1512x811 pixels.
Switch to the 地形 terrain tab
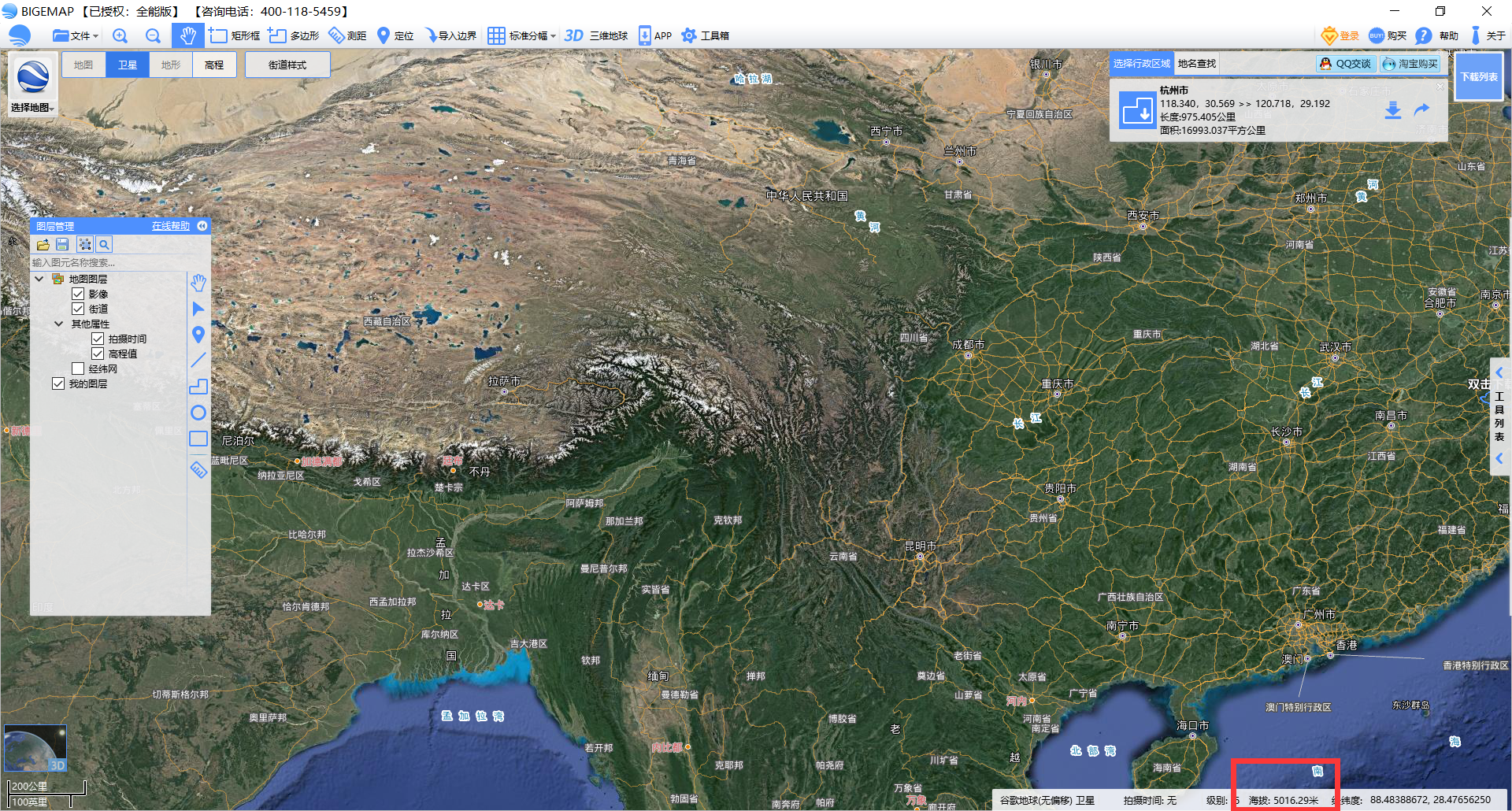(171, 65)
